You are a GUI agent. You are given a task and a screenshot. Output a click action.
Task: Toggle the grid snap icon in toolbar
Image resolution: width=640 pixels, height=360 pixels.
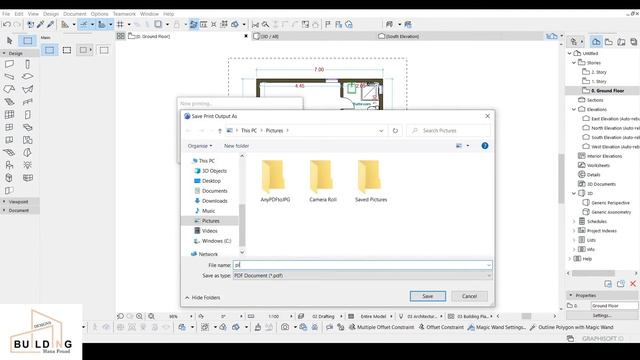(120, 24)
